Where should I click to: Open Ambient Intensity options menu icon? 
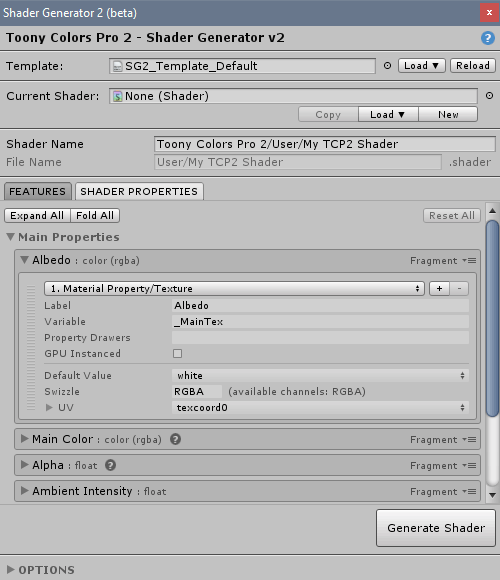click(x=469, y=492)
